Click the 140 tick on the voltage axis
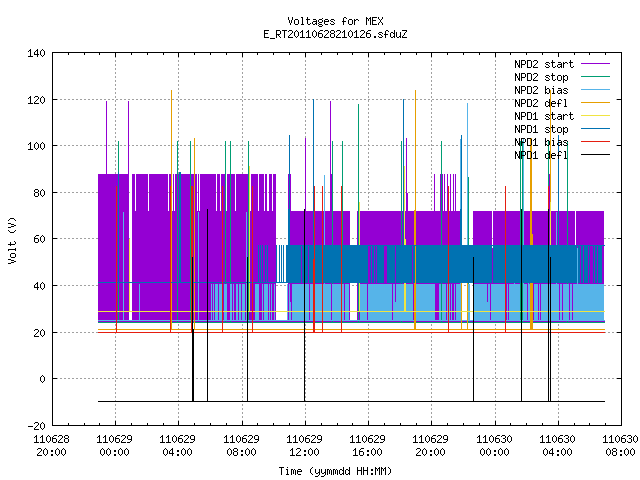This screenshot has height=480, width=640. (x=36, y=53)
